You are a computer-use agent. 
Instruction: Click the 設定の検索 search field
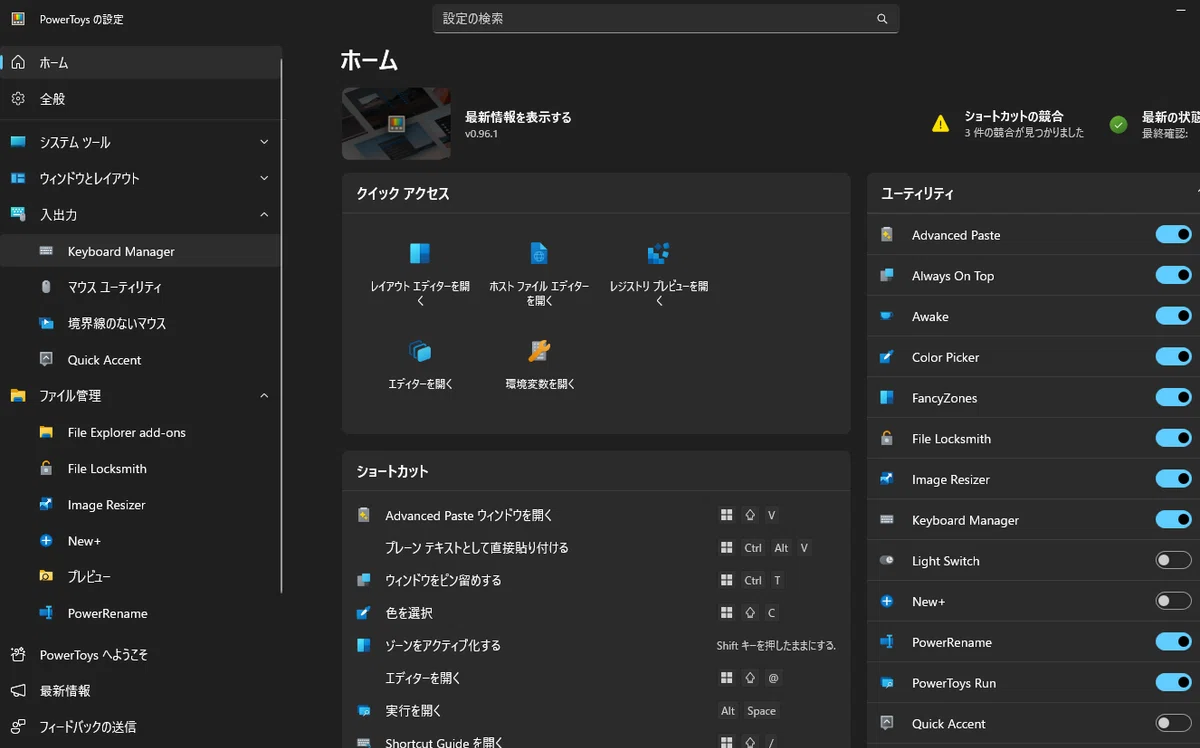point(666,19)
